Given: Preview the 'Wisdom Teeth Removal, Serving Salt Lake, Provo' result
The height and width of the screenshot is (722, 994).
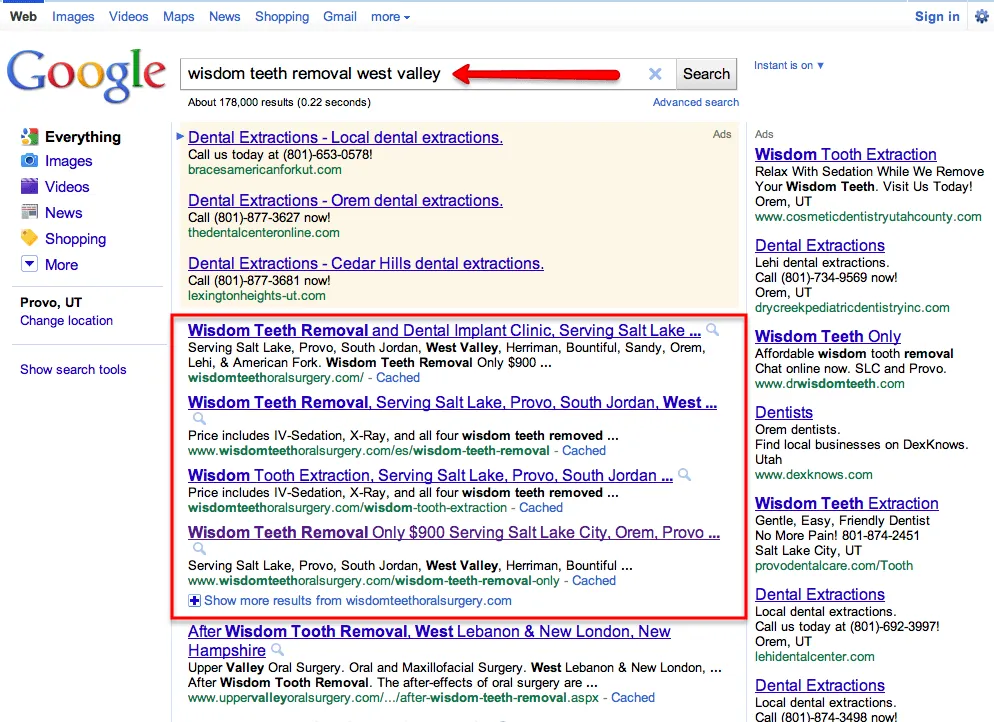Looking at the screenshot, I should coord(199,418).
